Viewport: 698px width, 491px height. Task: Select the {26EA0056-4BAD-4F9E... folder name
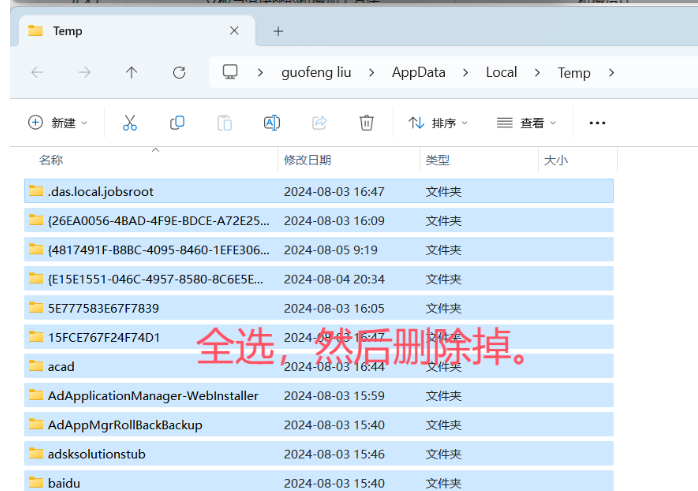point(158,220)
